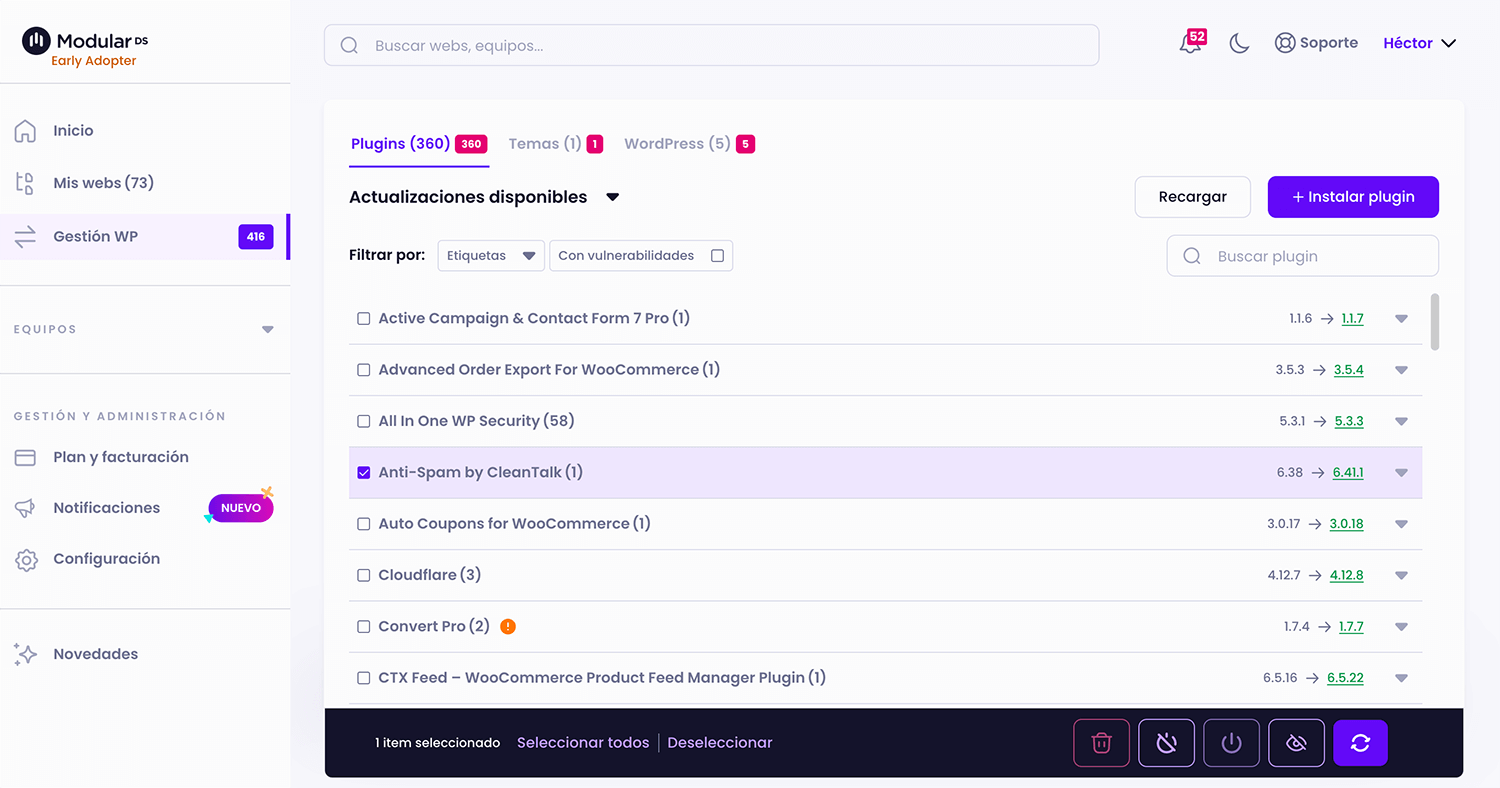This screenshot has width=1500, height=788.
Task: Check the Cloudflare plugin checkbox
Action: pyautogui.click(x=364, y=575)
